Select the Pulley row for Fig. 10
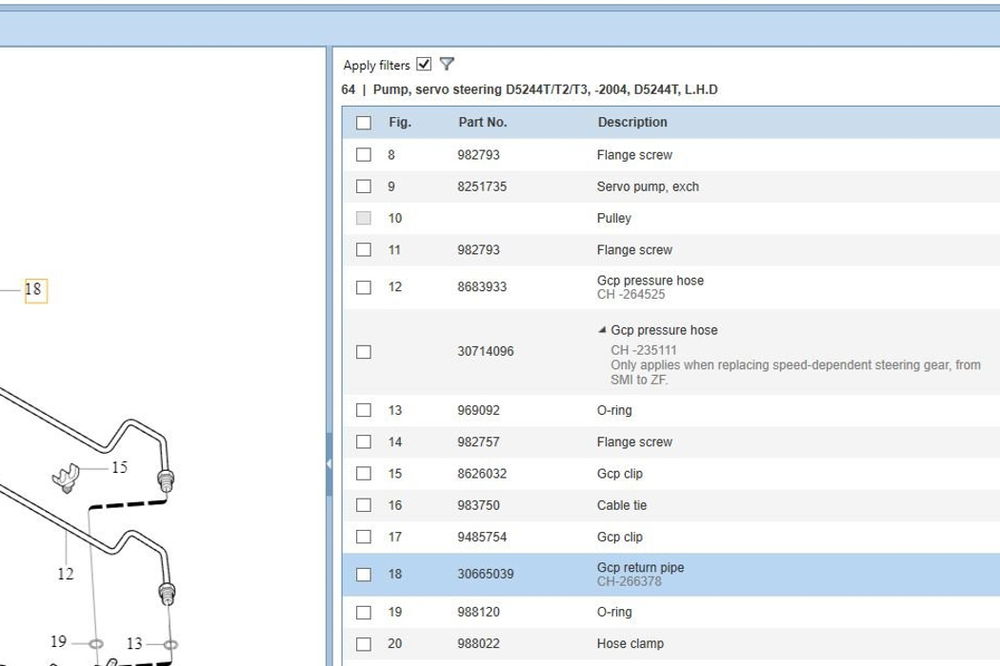The height and width of the screenshot is (666, 1000). (614, 218)
